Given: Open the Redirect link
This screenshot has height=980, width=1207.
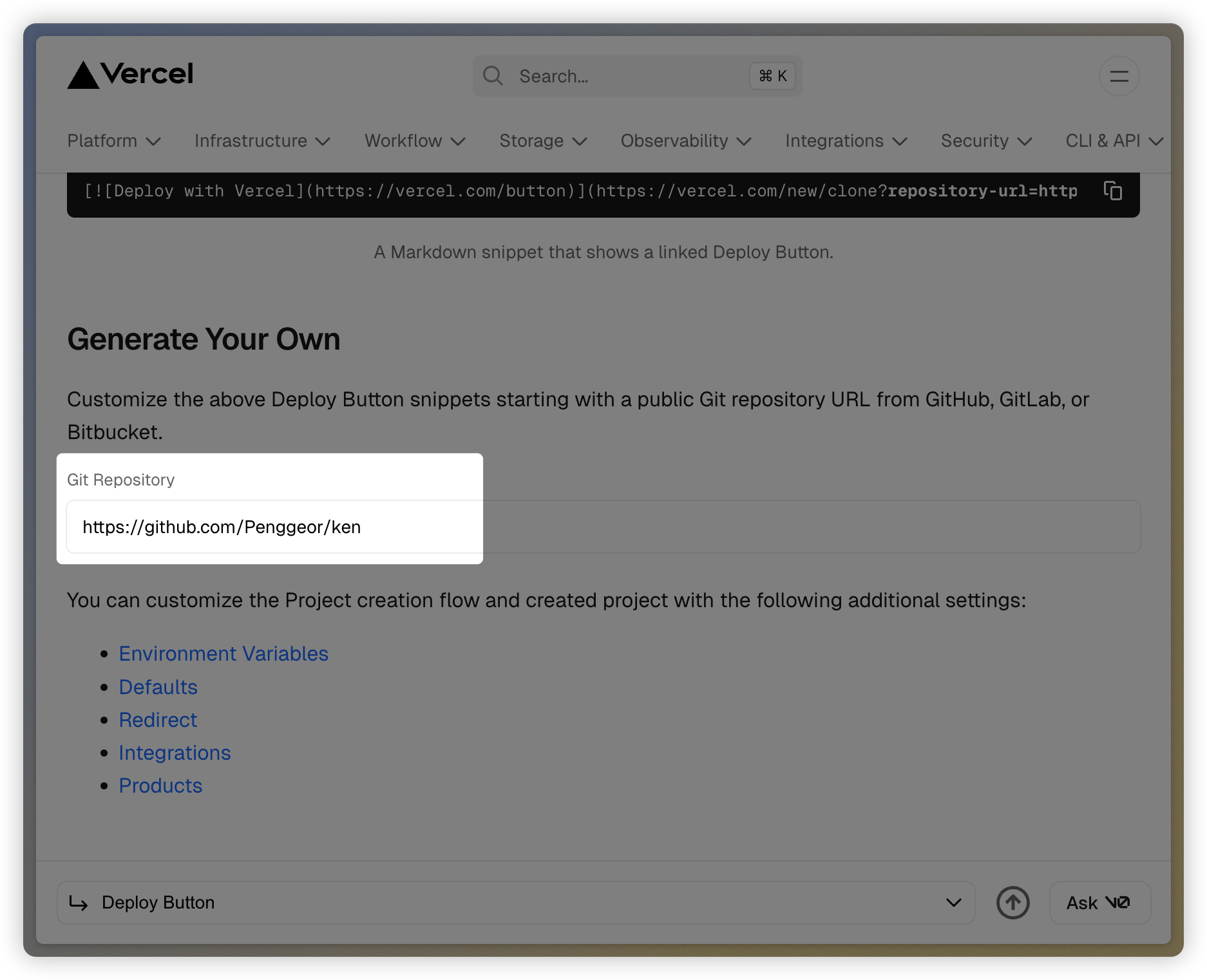Looking at the screenshot, I should (158, 720).
